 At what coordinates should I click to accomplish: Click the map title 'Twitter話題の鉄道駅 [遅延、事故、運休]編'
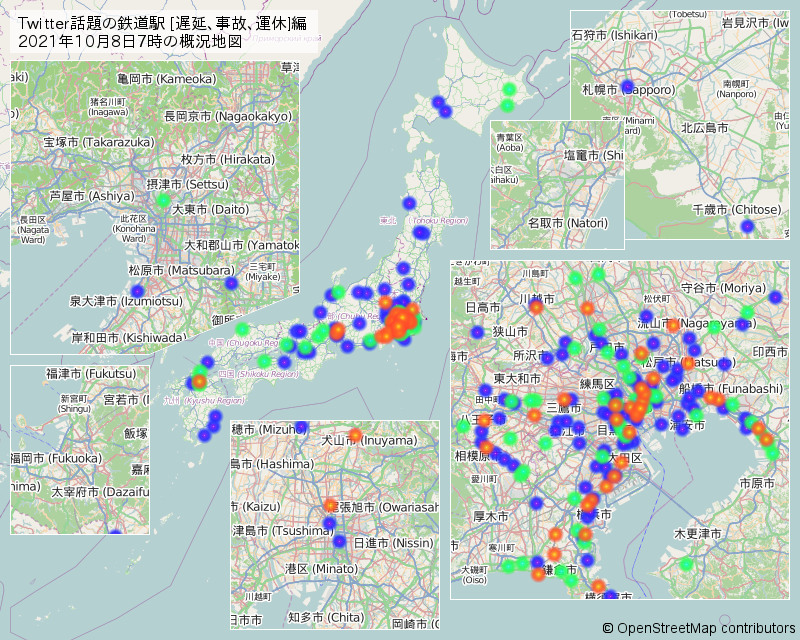[162, 23]
